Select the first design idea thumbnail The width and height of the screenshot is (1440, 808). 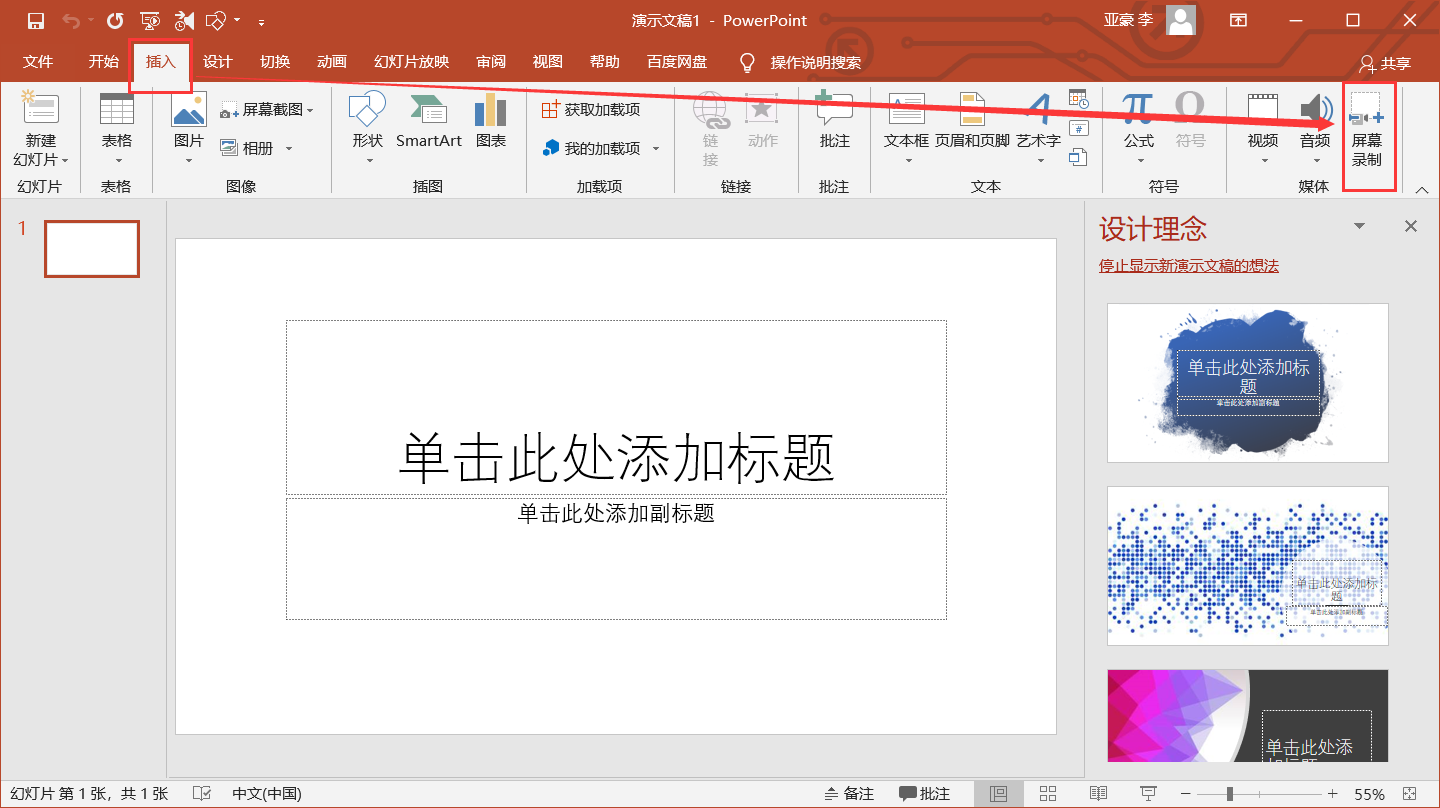coord(1247,382)
